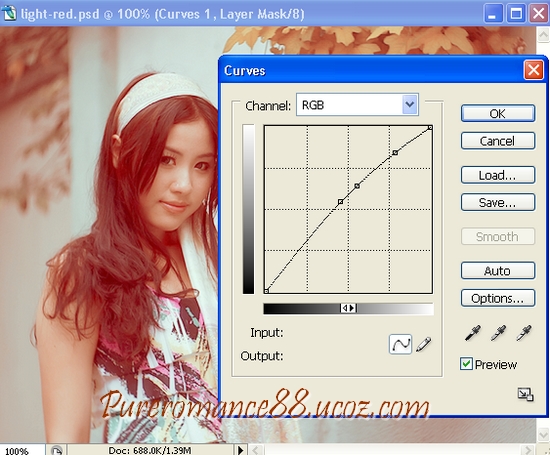This screenshot has height=455, width=550.
Task: Choose the curve point editing tool
Action: [x=400, y=344]
